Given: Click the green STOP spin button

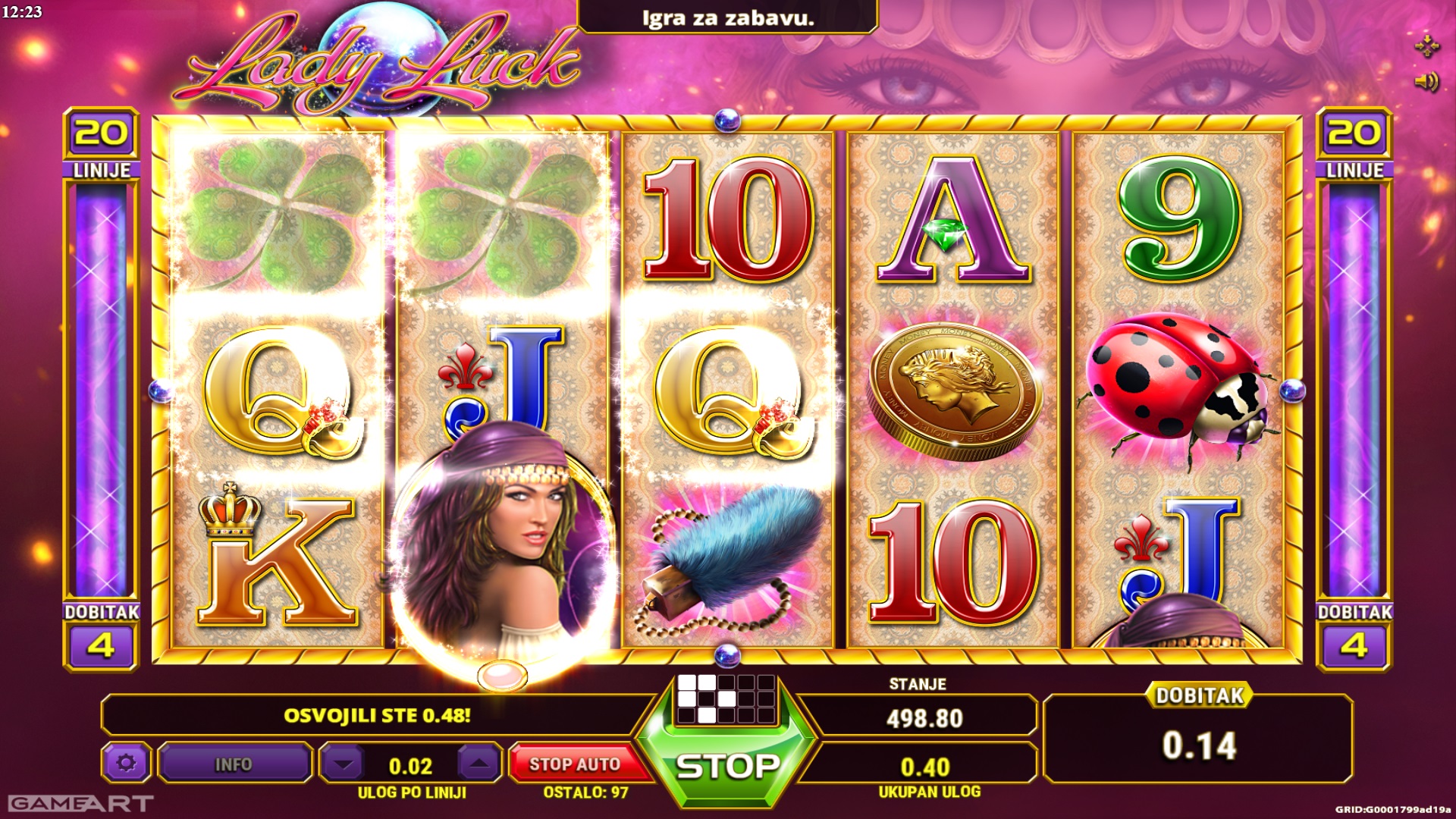Looking at the screenshot, I should [728, 766].
